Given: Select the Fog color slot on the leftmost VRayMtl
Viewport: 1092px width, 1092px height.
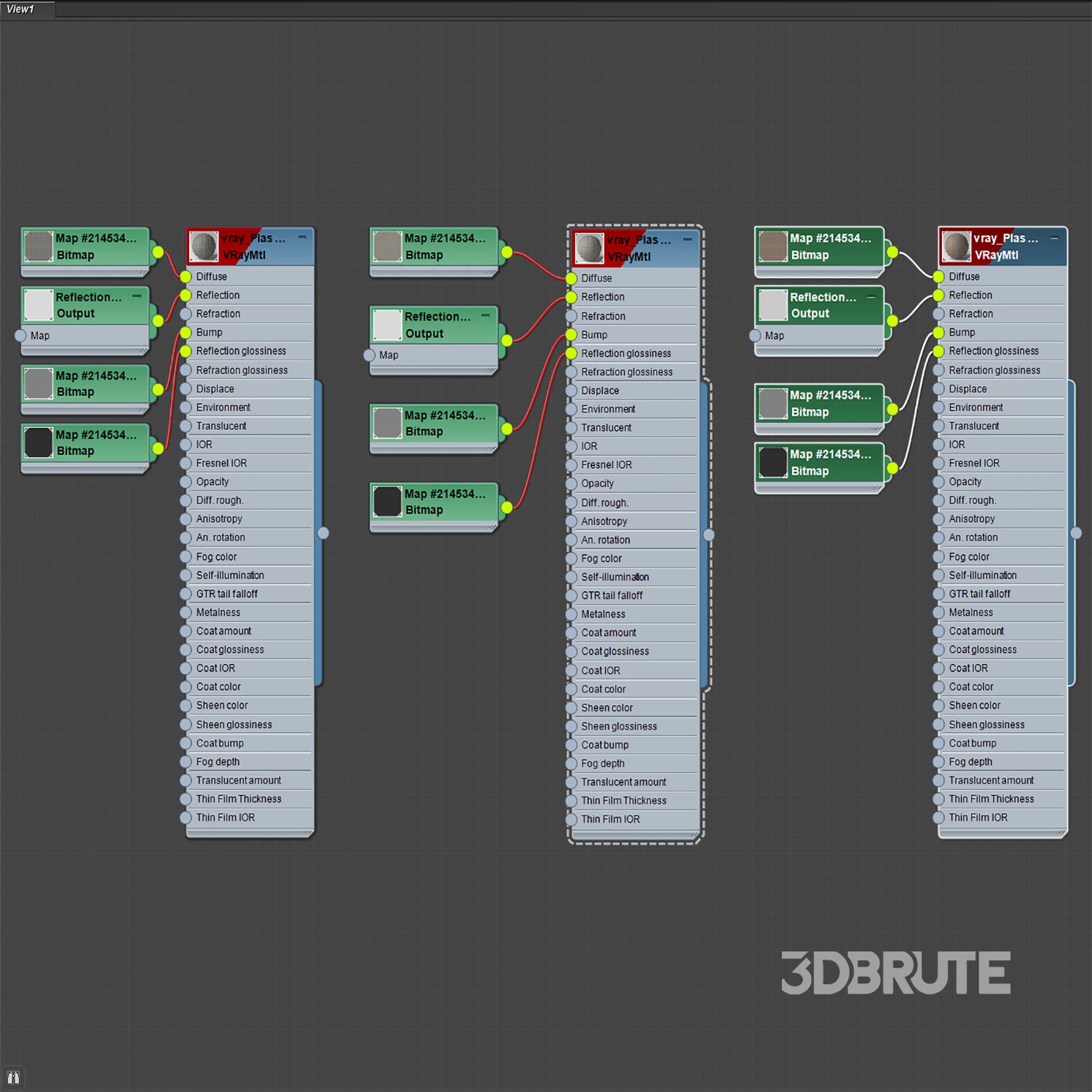Looking at the screenshot, I should [216, 557].
